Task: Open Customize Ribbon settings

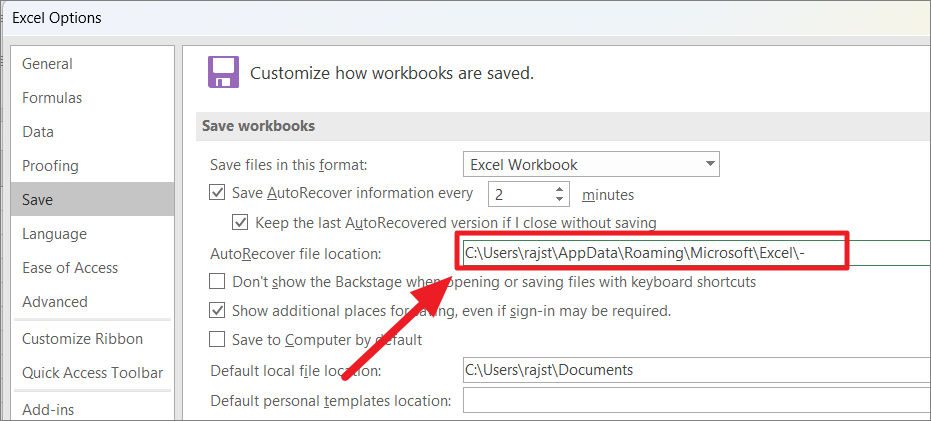Action: [93, 339]
